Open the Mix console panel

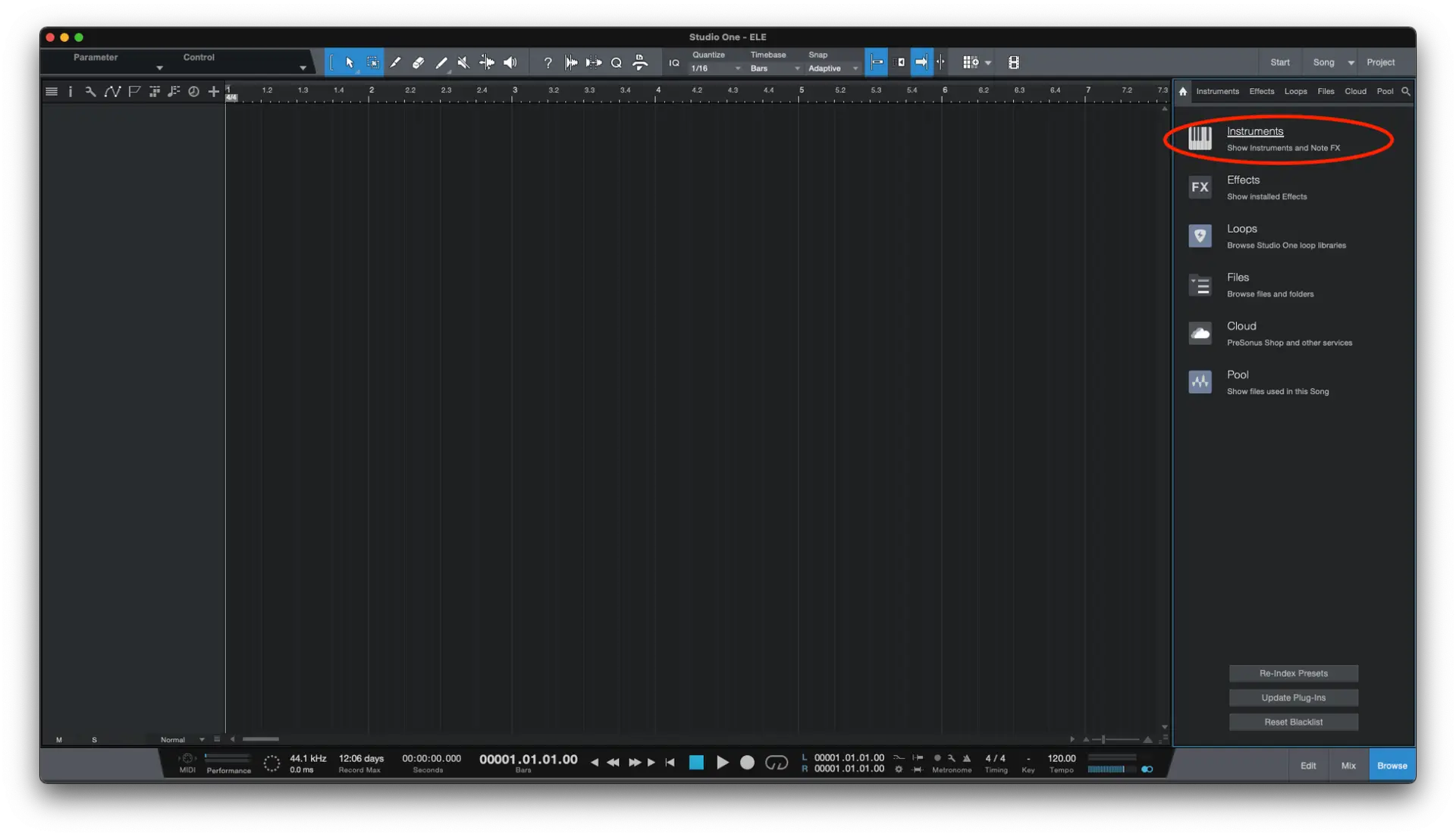[1348, 766]
